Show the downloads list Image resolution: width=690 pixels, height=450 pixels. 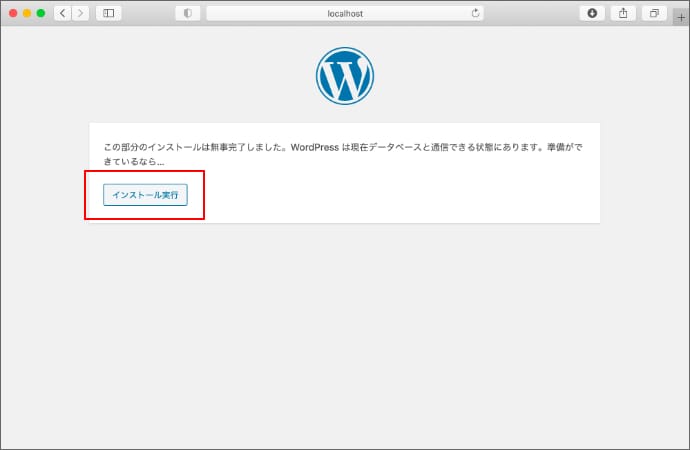(592, 13)
